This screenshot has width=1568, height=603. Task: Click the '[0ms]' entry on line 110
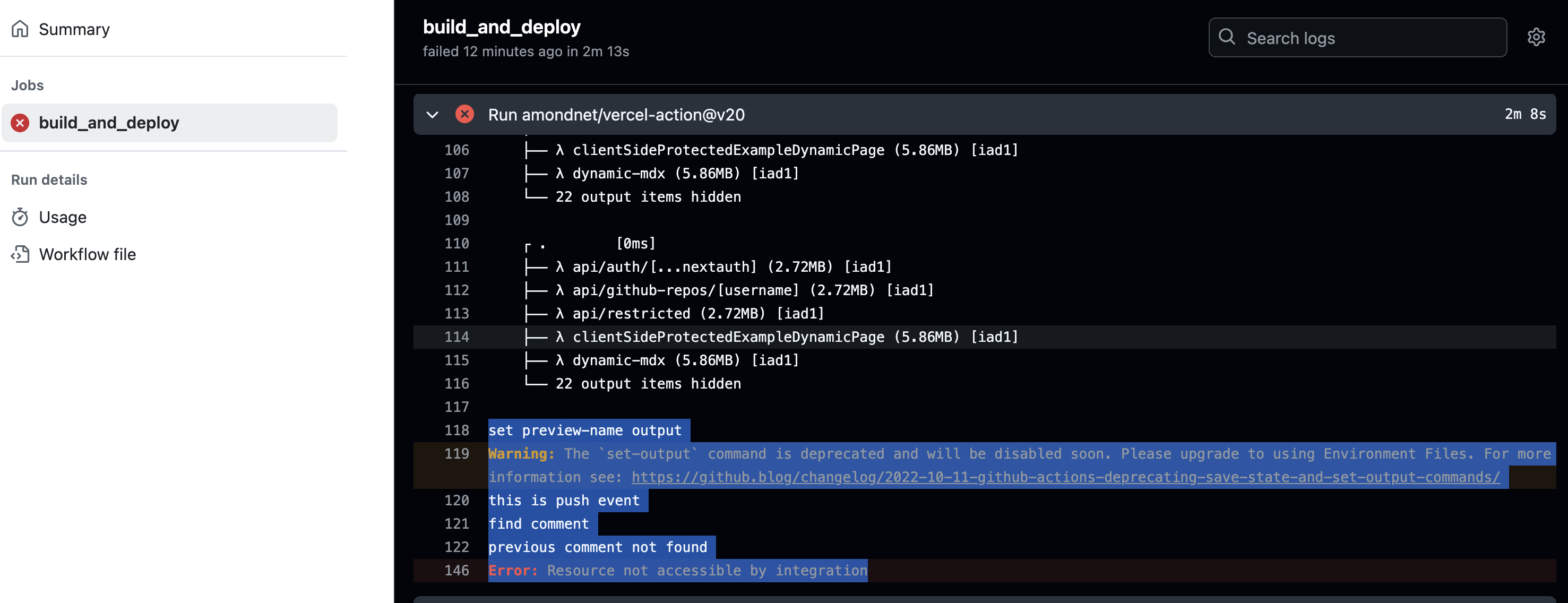635,244
